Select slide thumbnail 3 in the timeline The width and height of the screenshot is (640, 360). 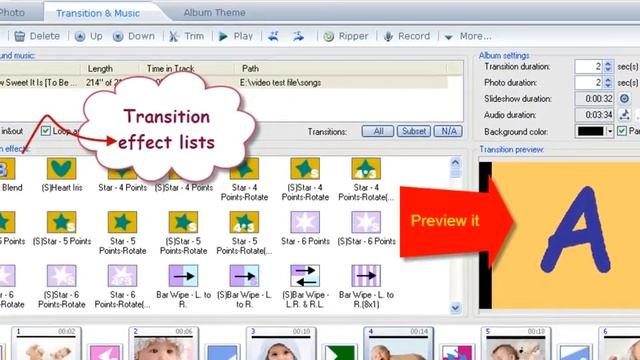[x=282, y=344]
